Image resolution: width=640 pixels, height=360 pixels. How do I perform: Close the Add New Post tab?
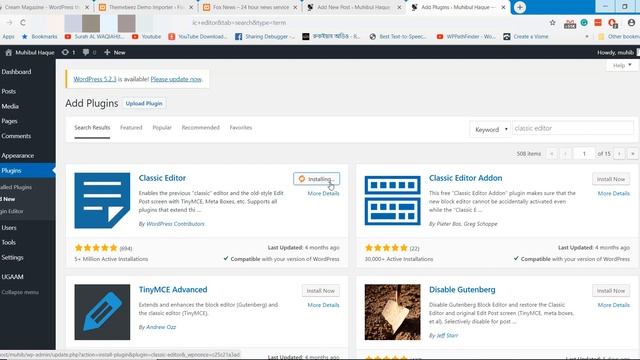[399, 7]
